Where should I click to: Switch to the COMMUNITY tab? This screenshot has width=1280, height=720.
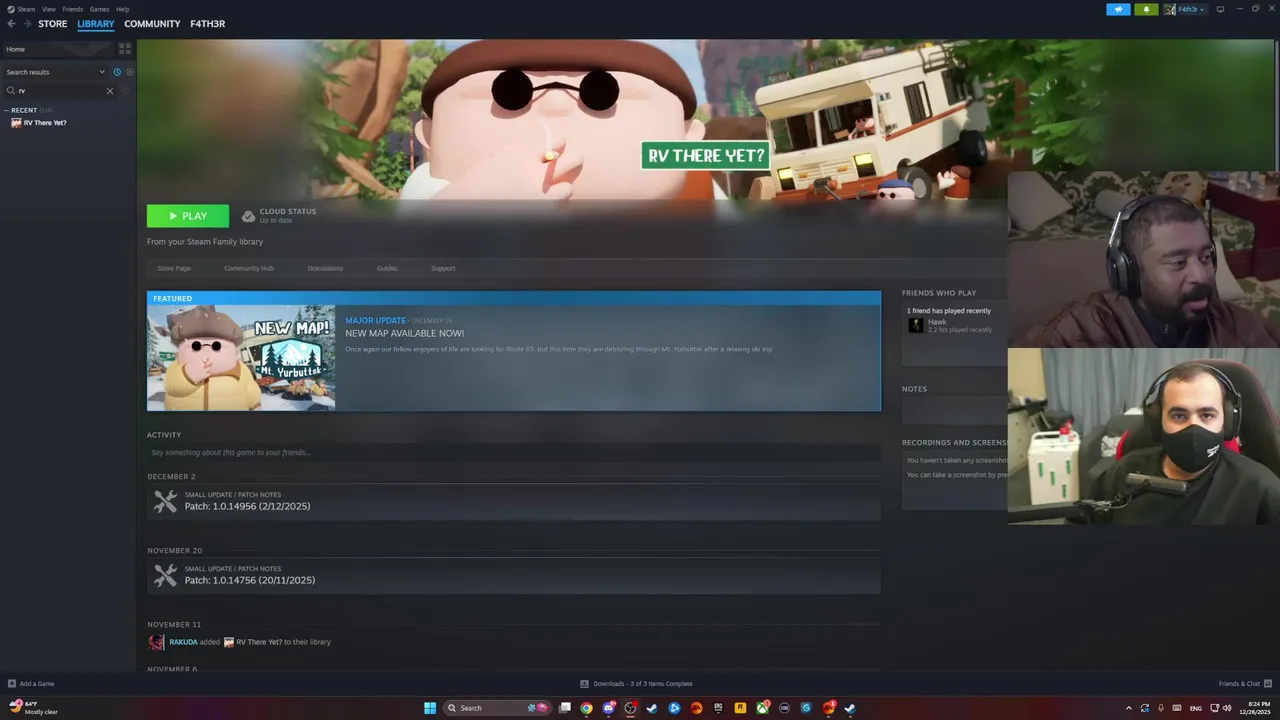coord(152,24)
